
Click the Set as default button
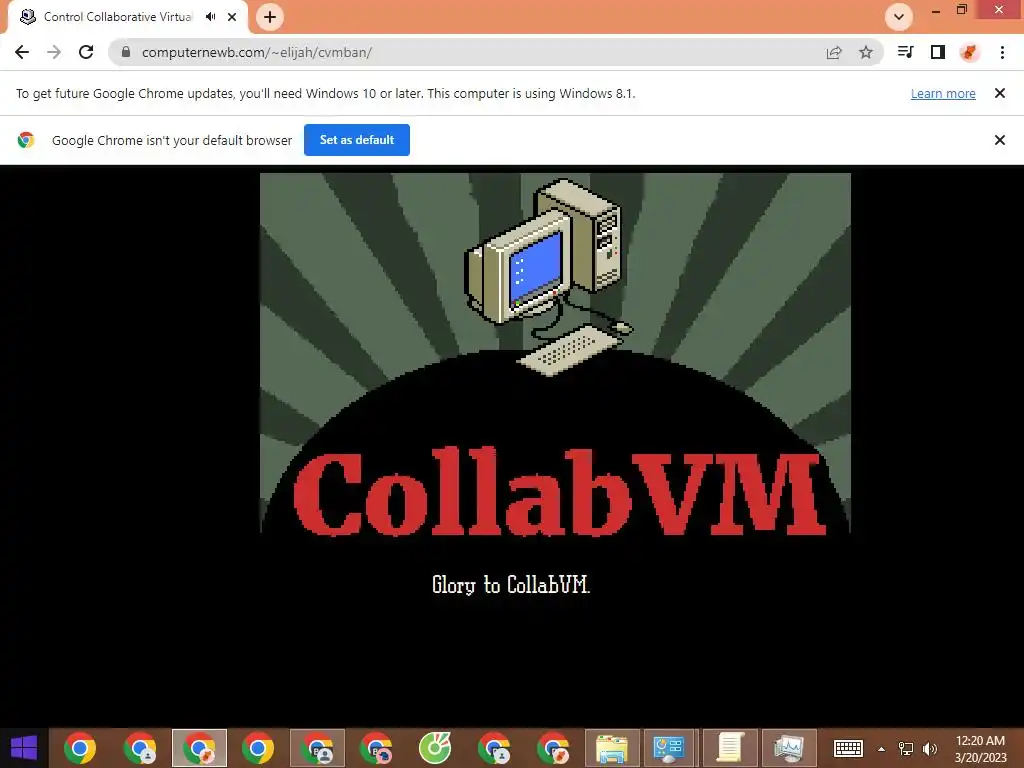pos(357,140)
